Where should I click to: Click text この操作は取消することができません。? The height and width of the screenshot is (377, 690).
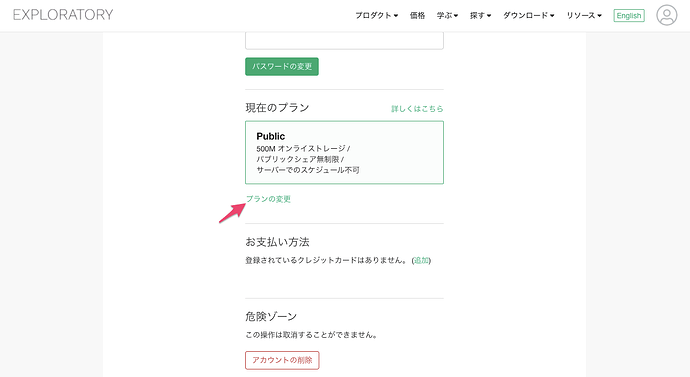[312, 335]
